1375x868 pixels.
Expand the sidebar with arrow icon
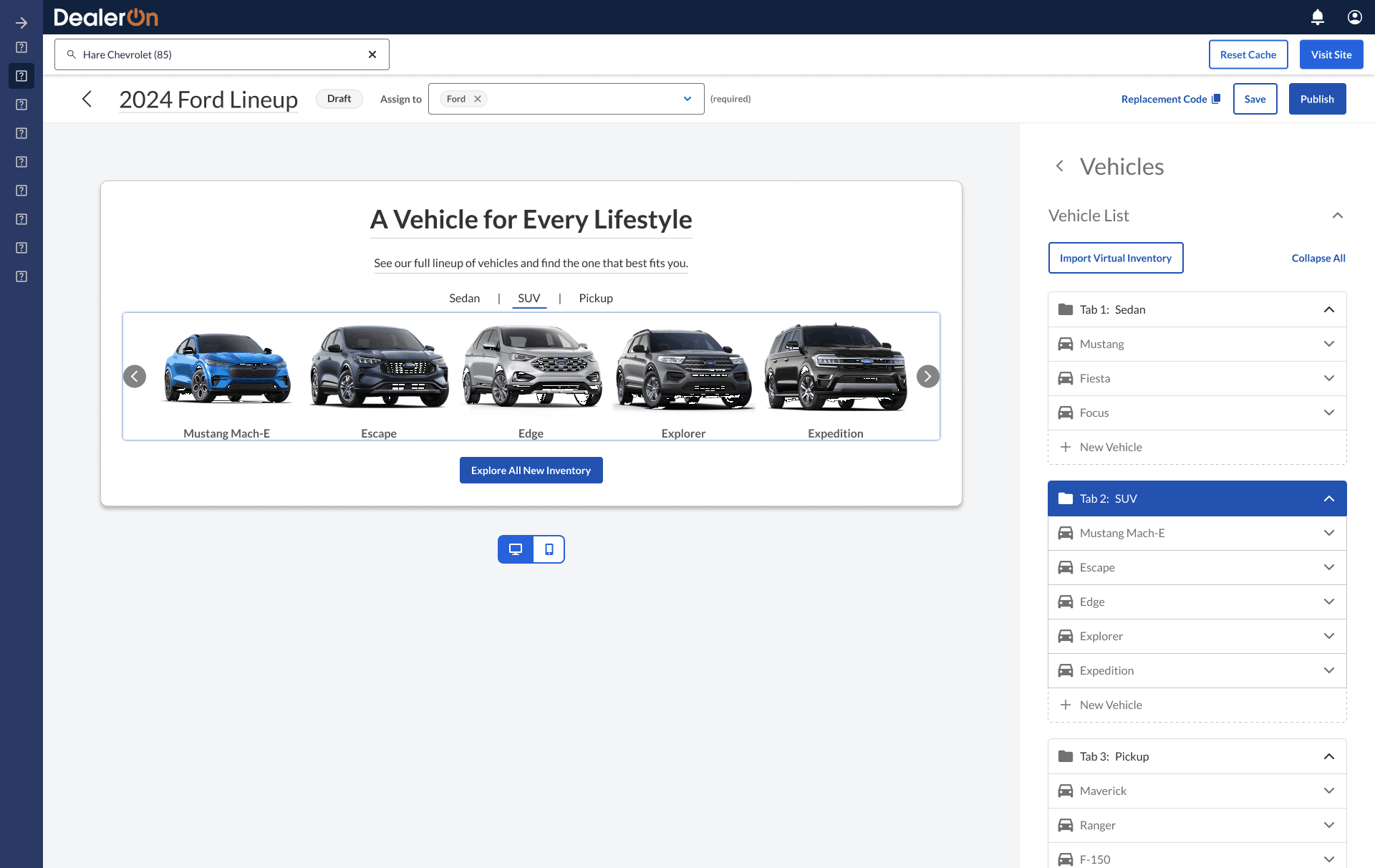click(21, 23)
